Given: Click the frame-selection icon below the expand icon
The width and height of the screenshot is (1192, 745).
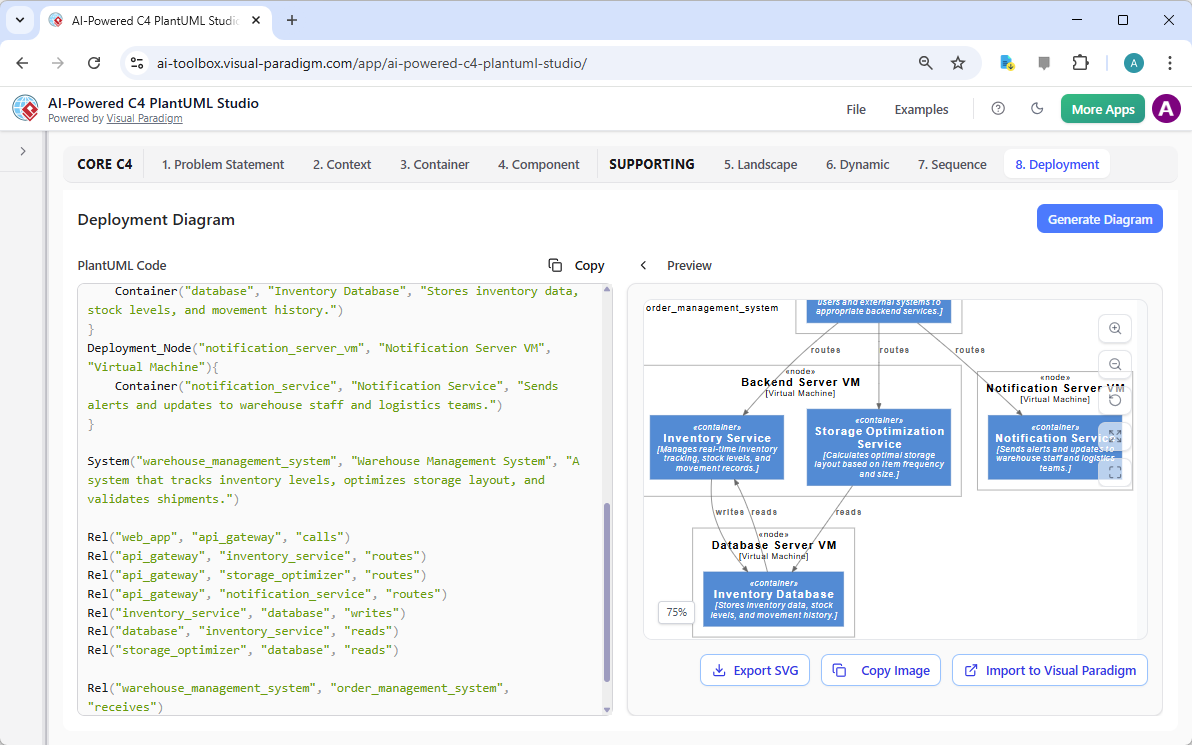Looking at the screenshot, I should 1115,470.
